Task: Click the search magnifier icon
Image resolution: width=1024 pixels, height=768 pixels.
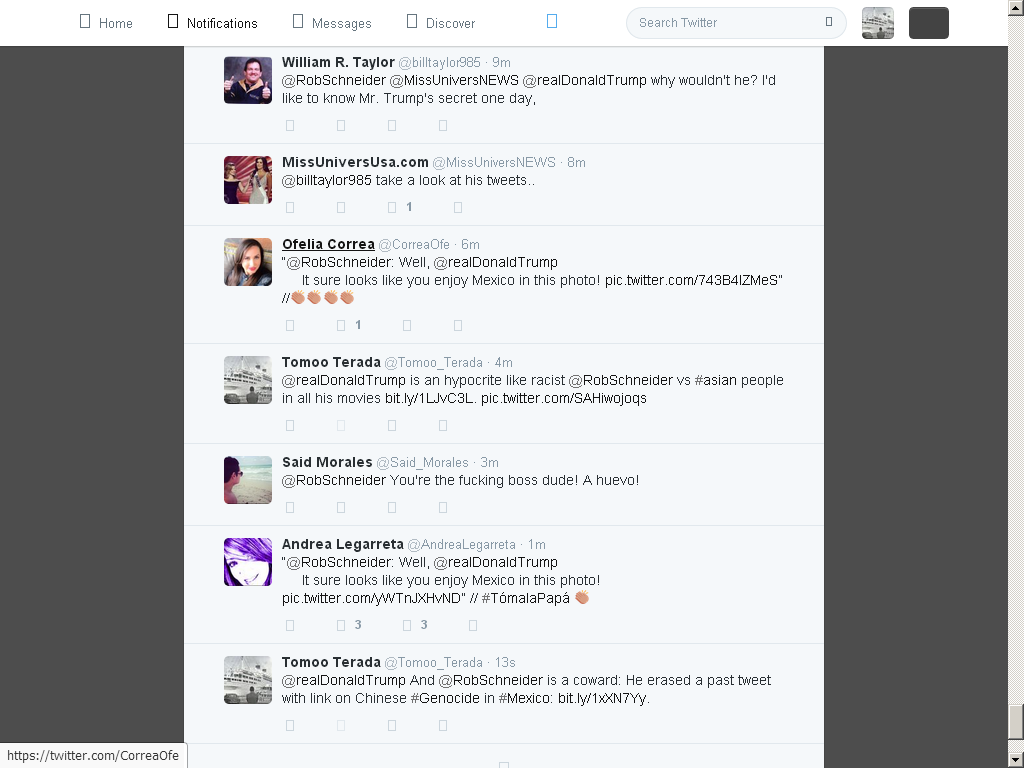Action: click(829, 22)
